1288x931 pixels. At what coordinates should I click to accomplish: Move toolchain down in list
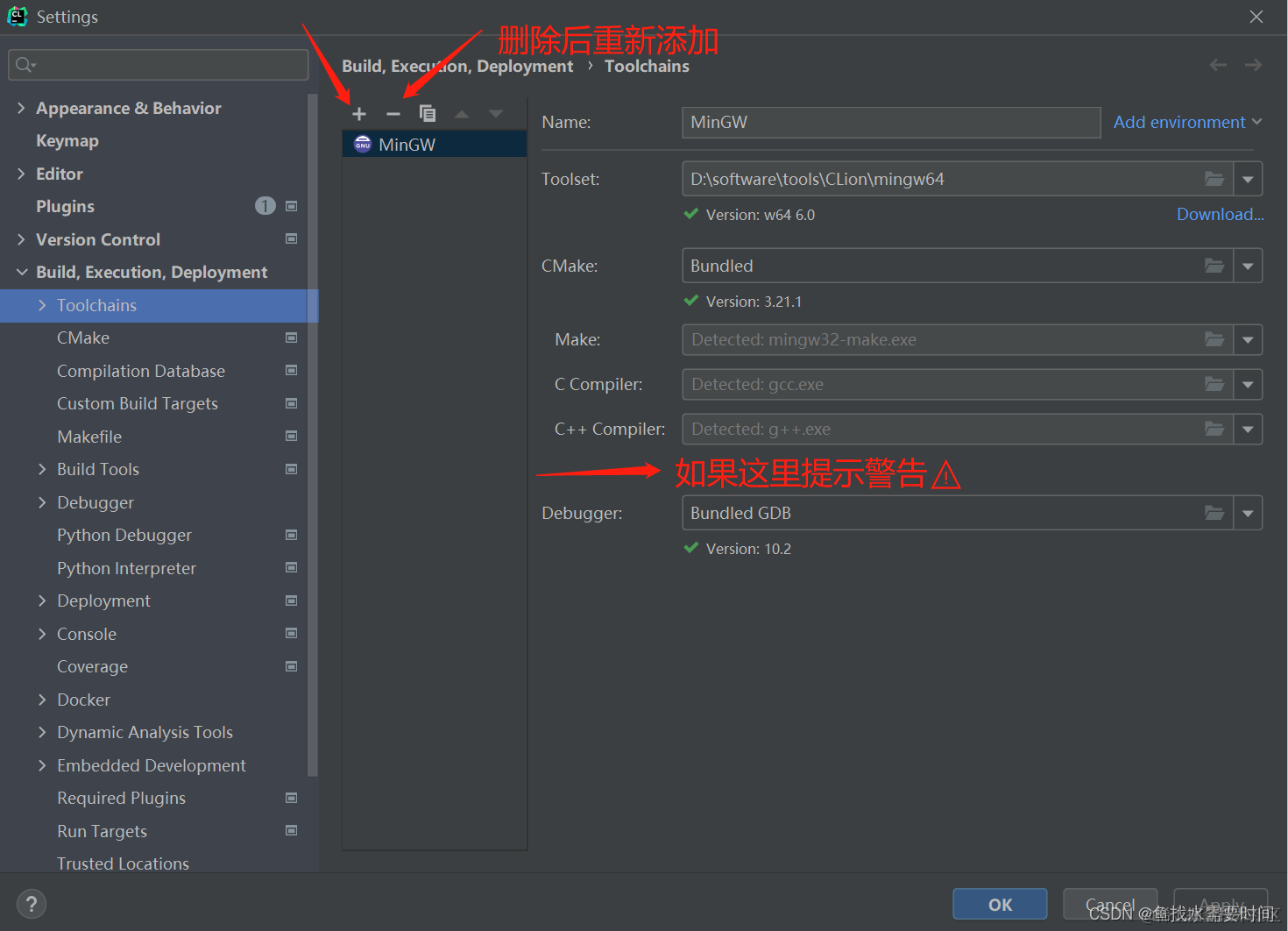[496, 114]
